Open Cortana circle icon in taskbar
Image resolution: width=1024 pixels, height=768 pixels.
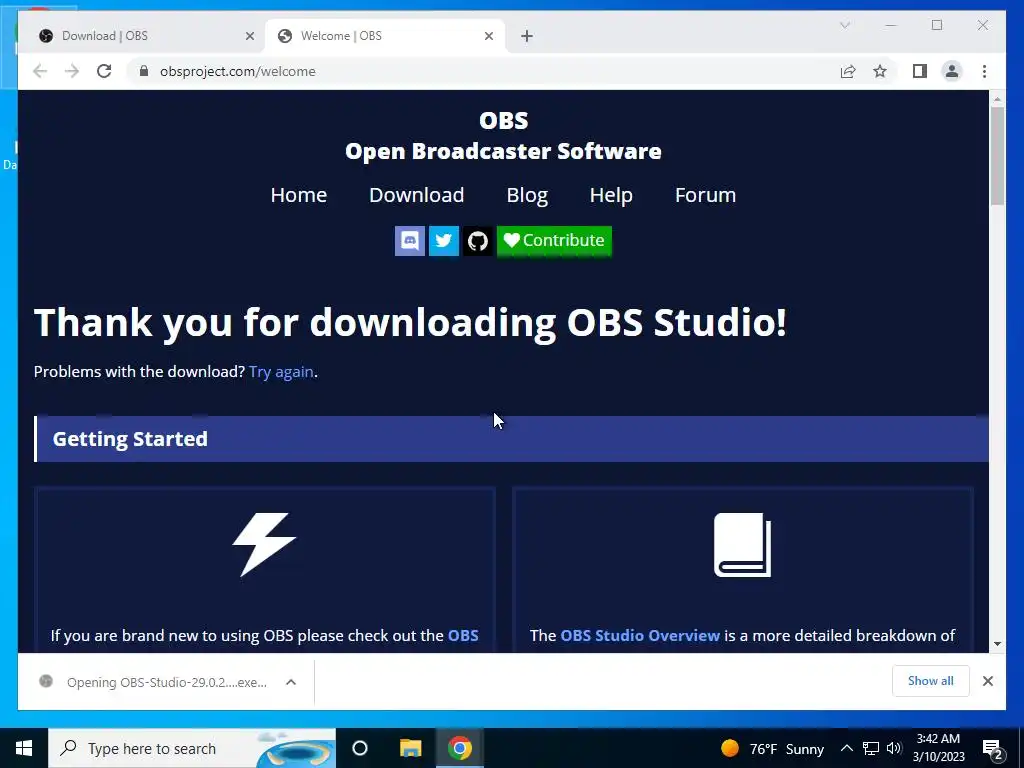[x=360, y=748]
